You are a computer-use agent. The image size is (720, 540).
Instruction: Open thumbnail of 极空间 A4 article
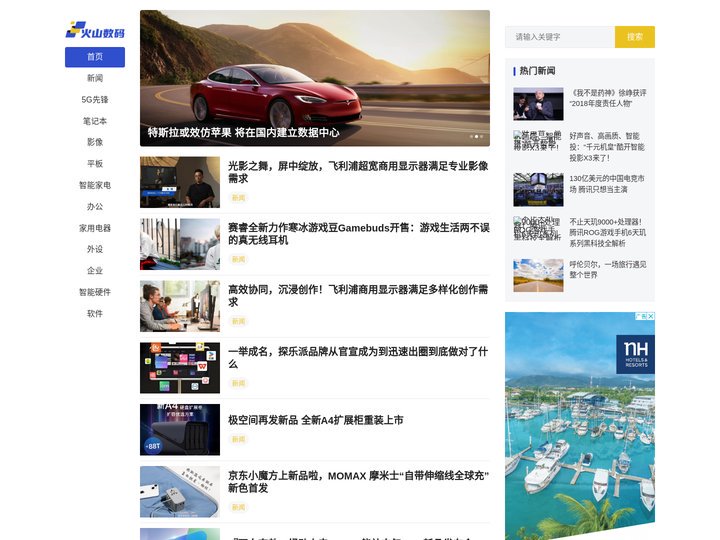(x=180, y=430)
